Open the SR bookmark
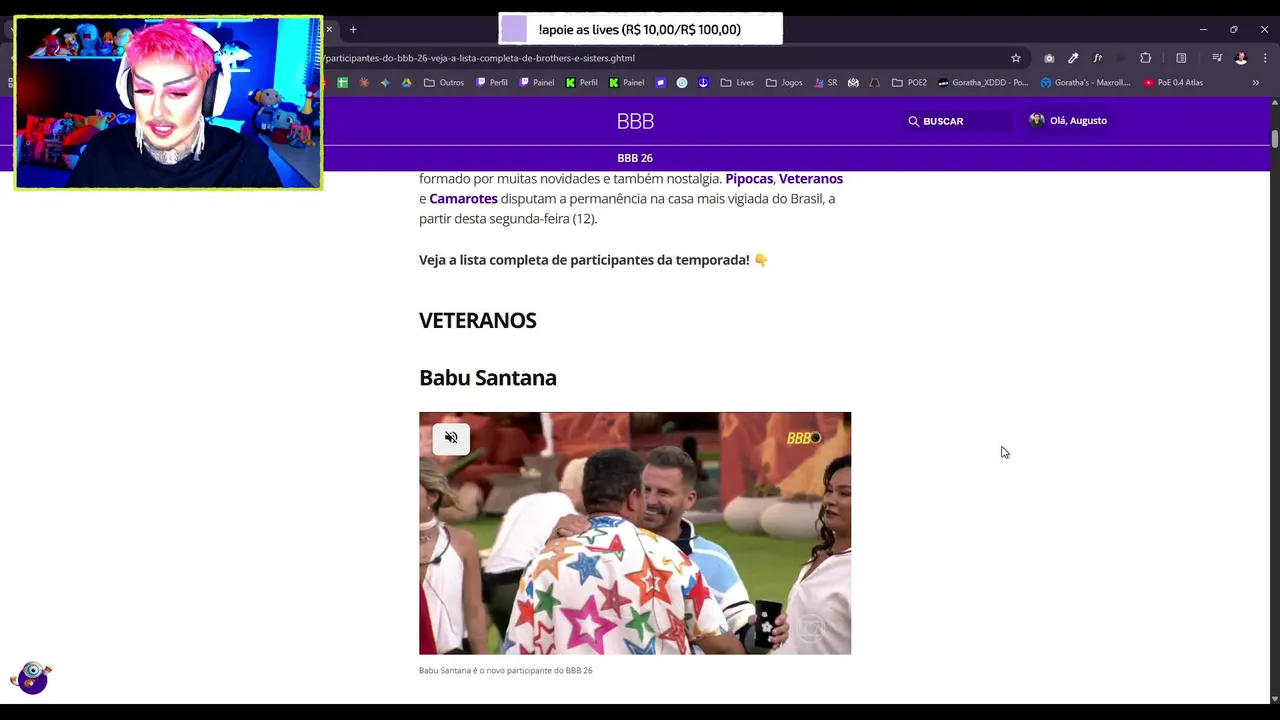The image size is (1280, 720). [825, 83]
